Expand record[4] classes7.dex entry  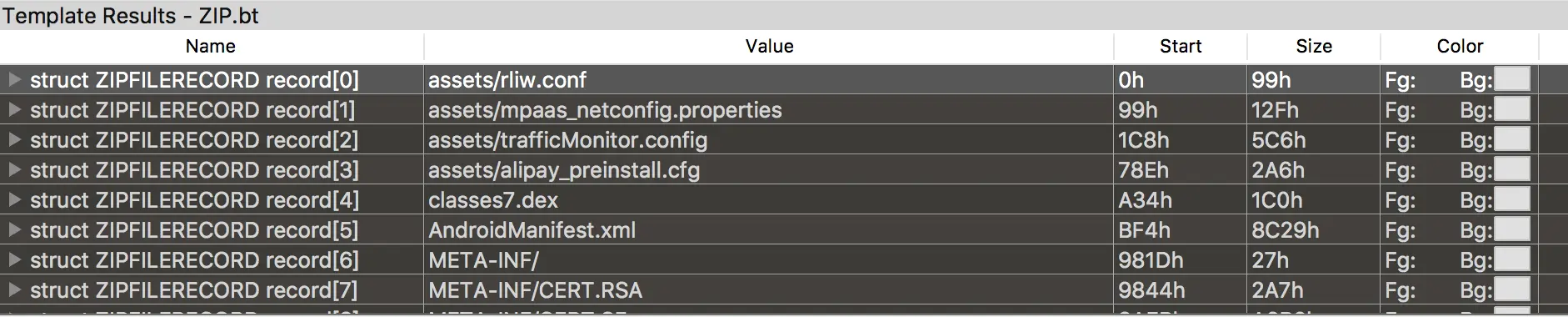pyautogui.click(x=14, y=200)
